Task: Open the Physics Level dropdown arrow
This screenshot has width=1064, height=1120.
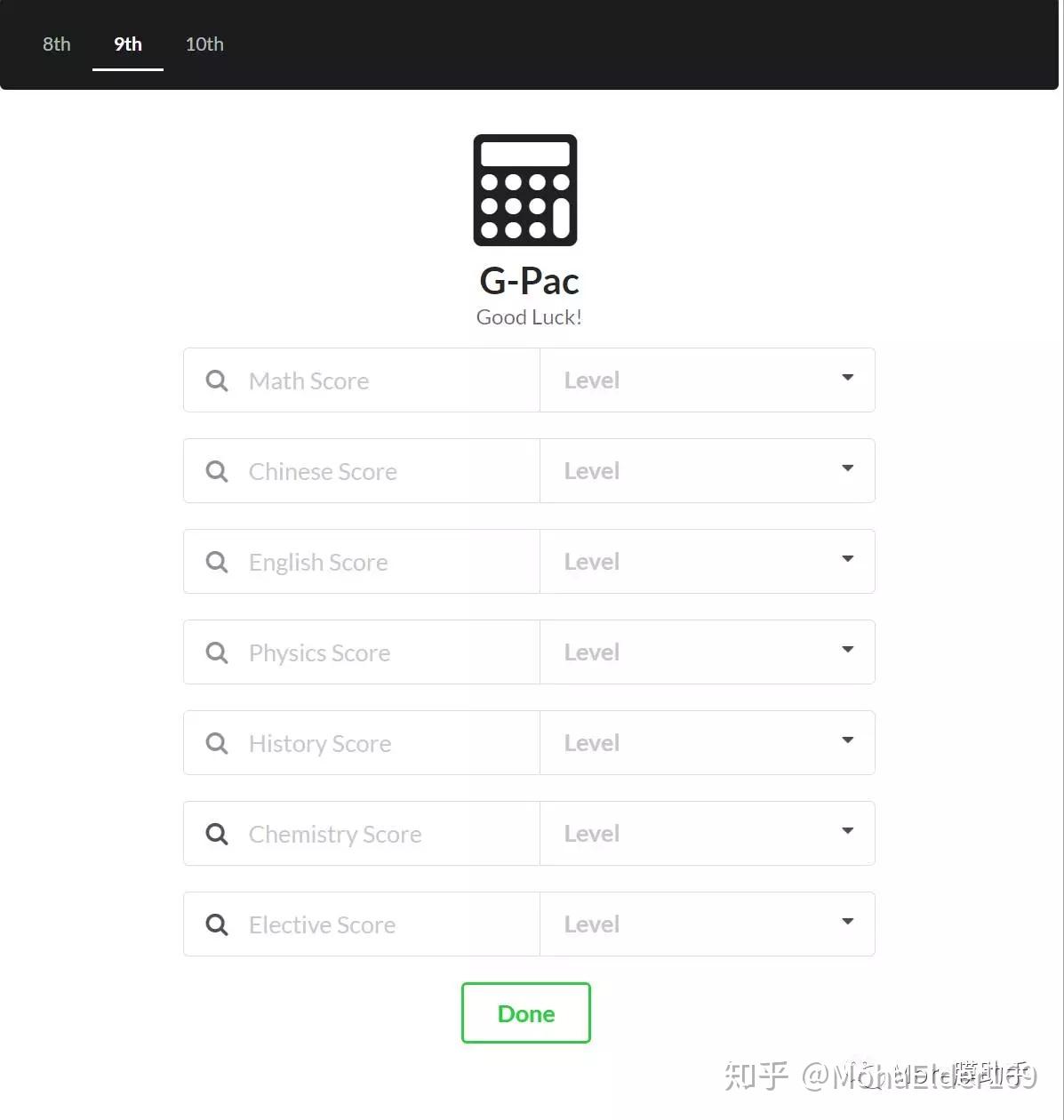Action: coord(848,650)
